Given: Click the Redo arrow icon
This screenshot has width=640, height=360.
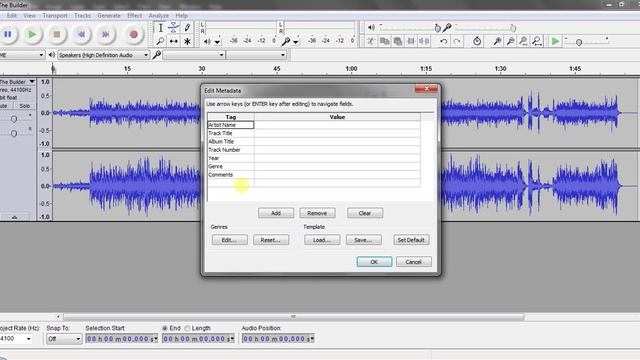Looking at the screenshot, I should 457,41.
